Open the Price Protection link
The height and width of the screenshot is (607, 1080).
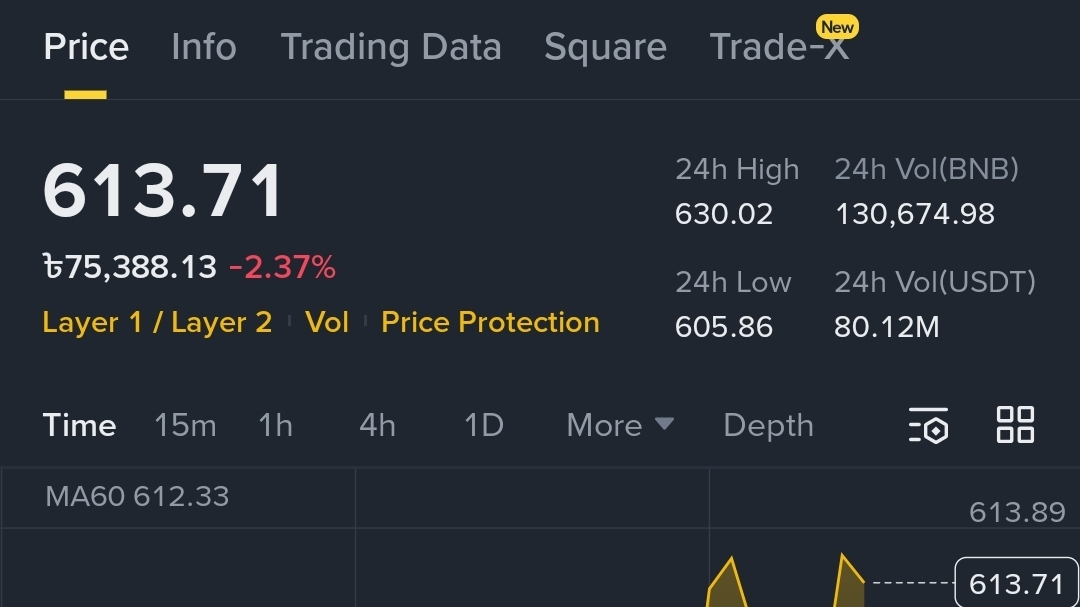click(x=490, y=322)
